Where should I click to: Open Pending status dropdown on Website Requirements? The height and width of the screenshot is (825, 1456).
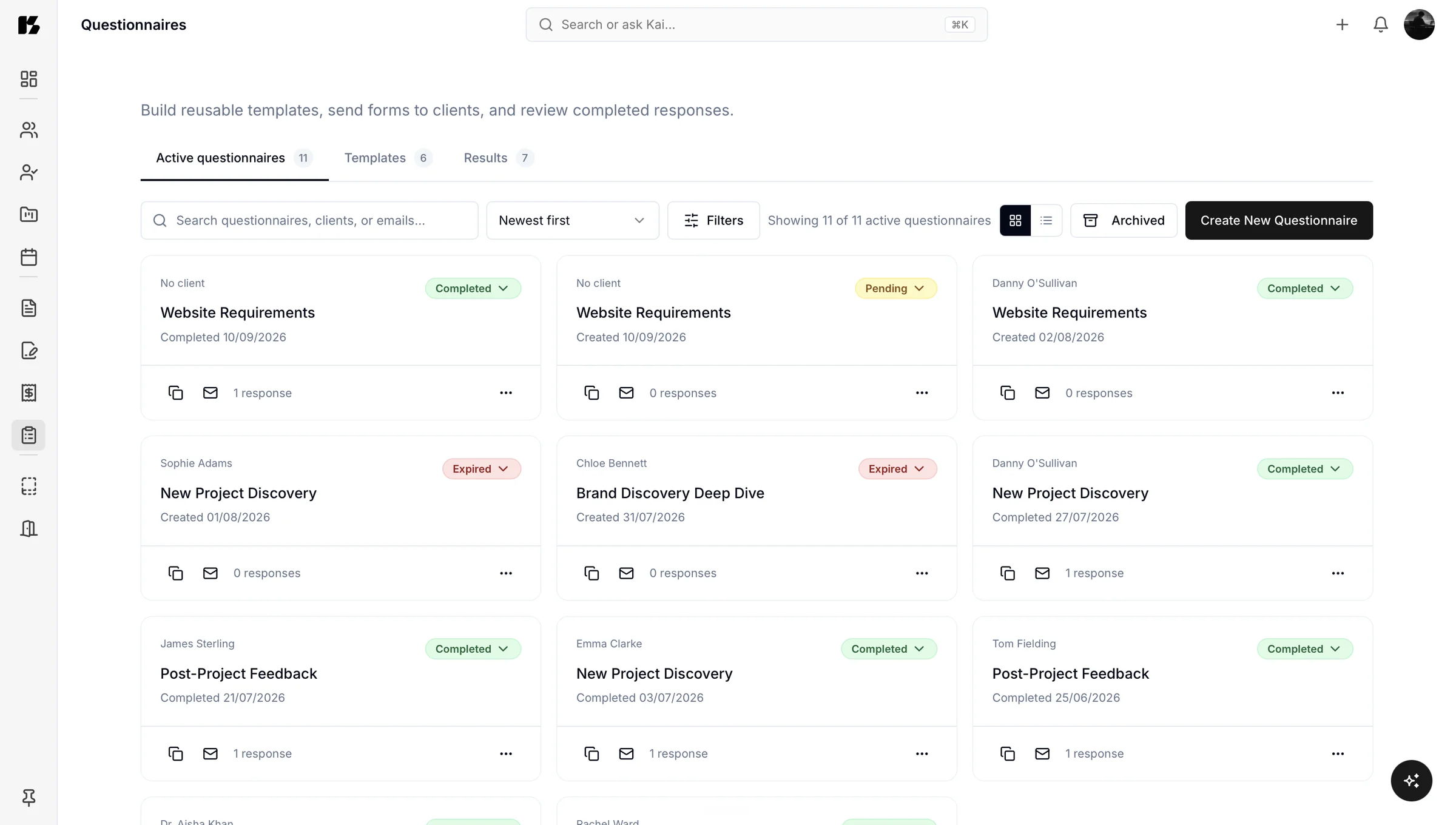(895, 288)
